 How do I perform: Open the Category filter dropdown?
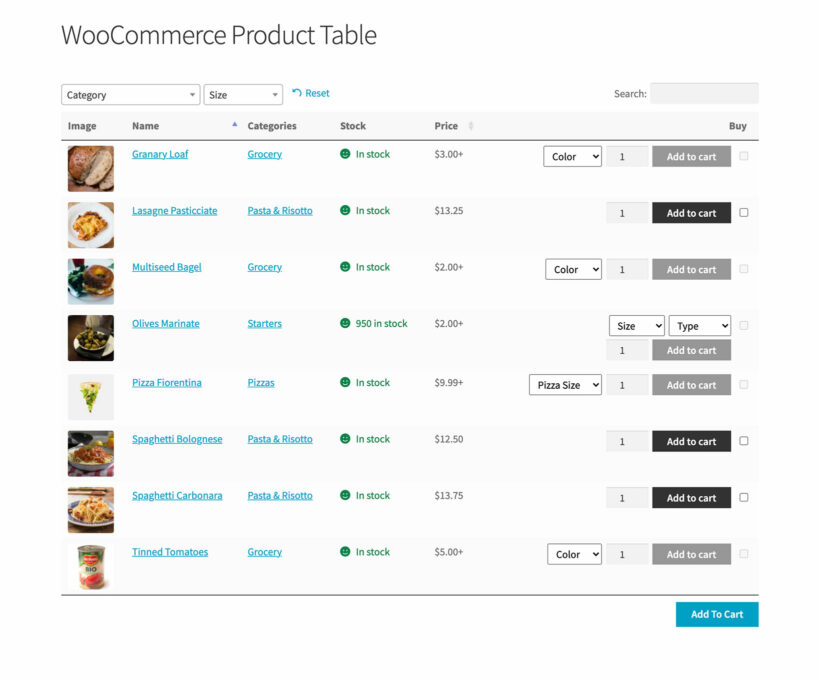click(x=130, y=94)
